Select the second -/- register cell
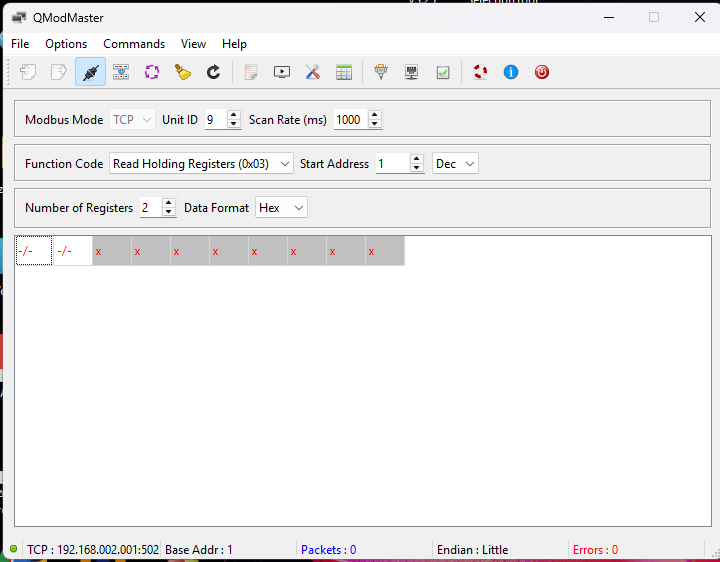 point(73,251)
